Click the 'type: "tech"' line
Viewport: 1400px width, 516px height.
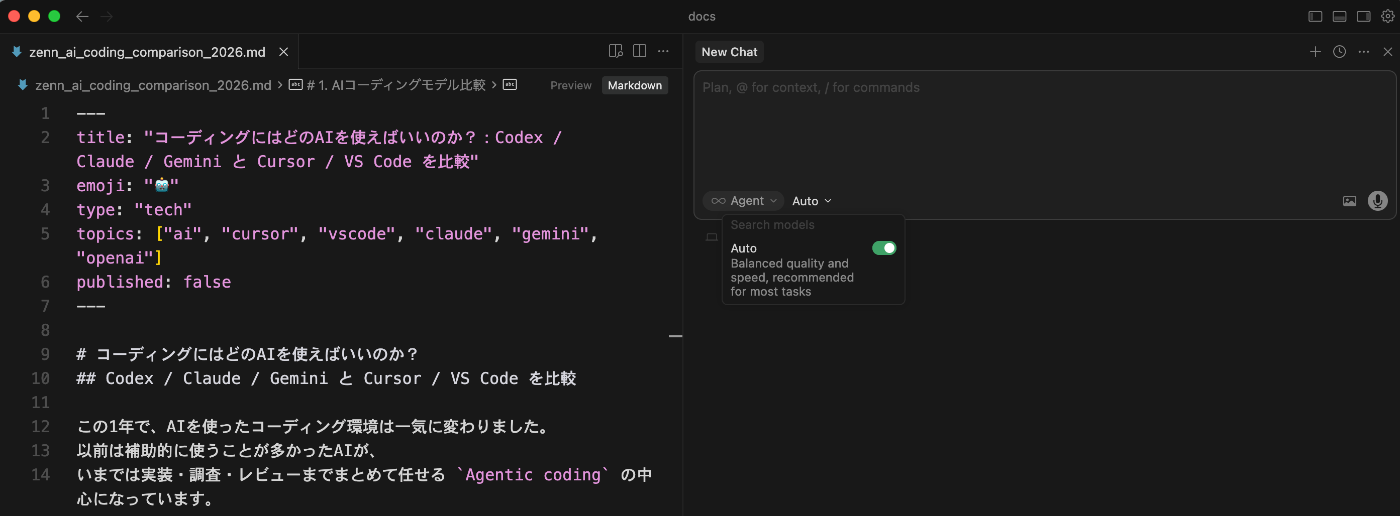pos(134,209)
